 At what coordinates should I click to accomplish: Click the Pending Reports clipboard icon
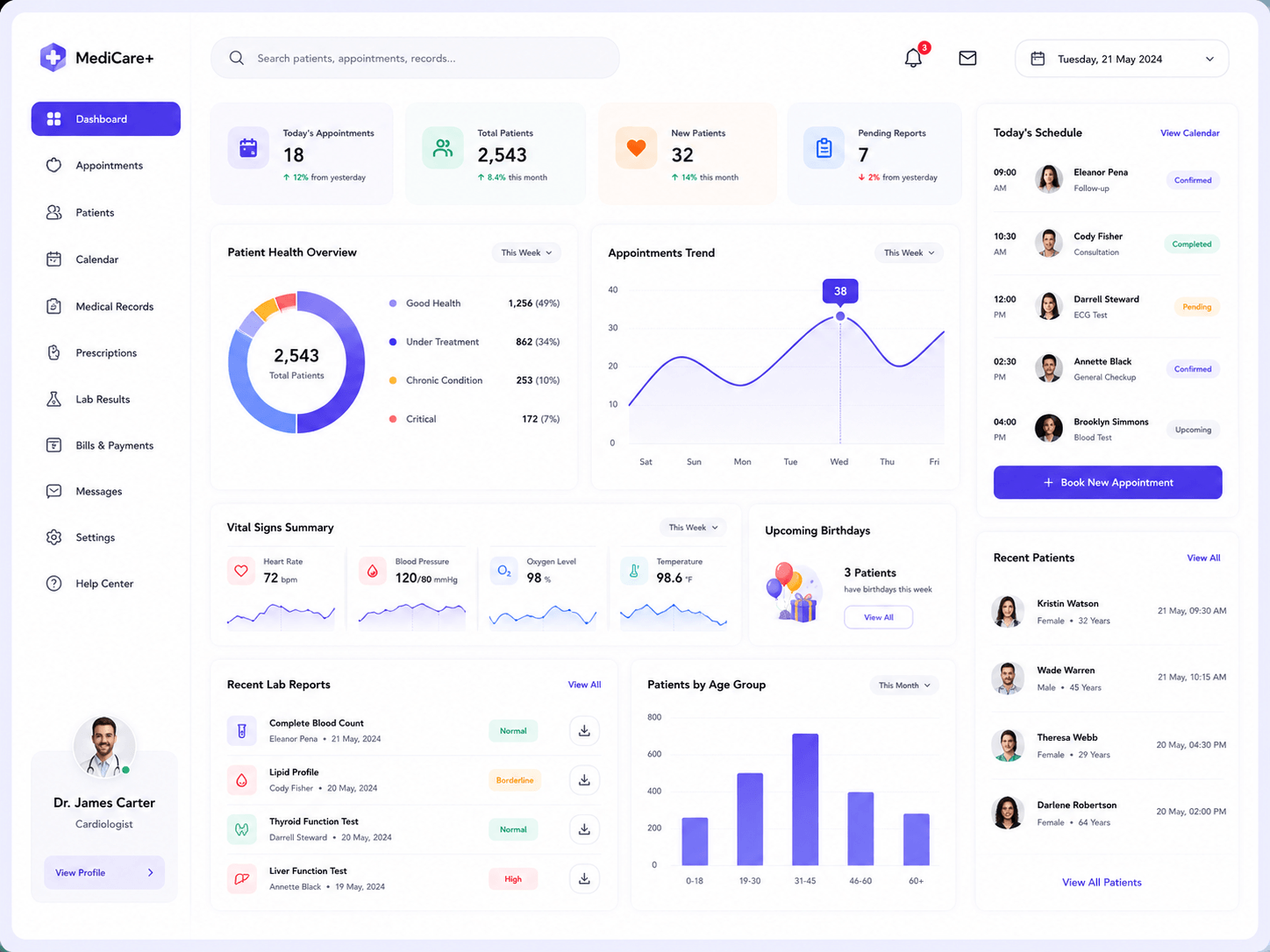click(x=824, y=148)
